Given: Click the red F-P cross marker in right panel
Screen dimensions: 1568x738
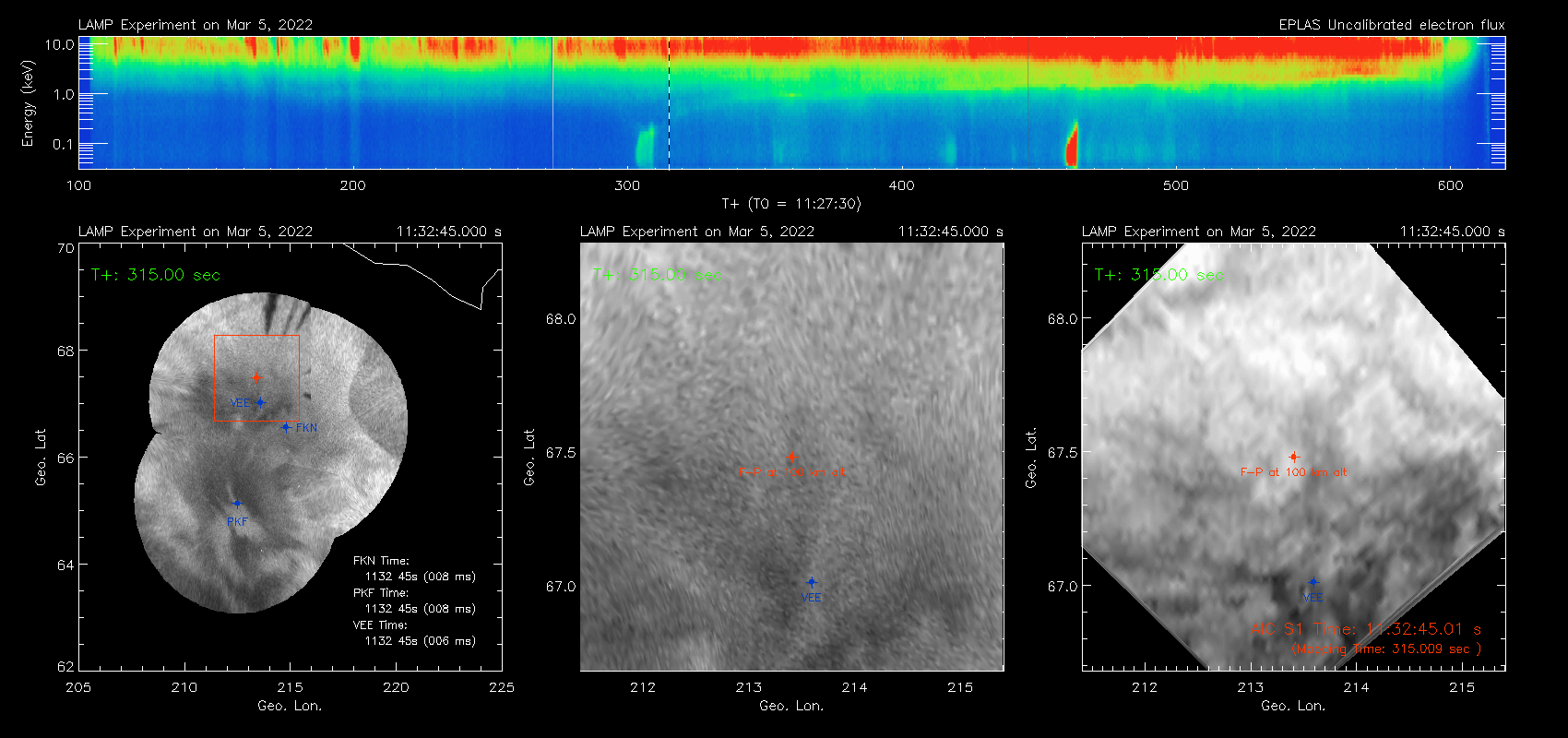Looking at the screenshot, I should 1294,457.
